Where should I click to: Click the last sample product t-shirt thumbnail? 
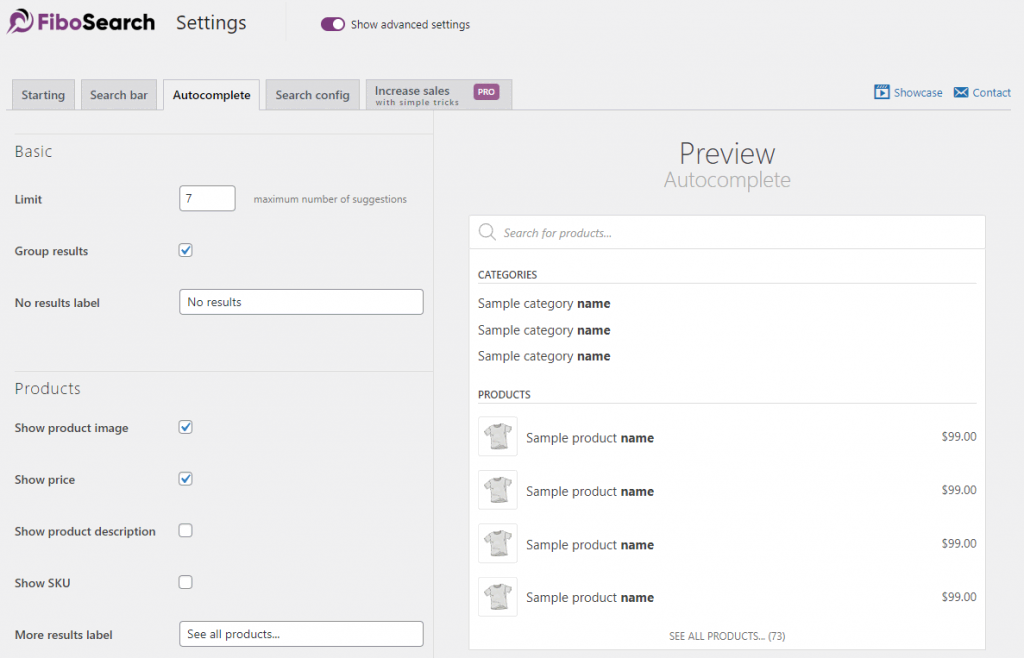pyautogui.click(x=497, y=597)
